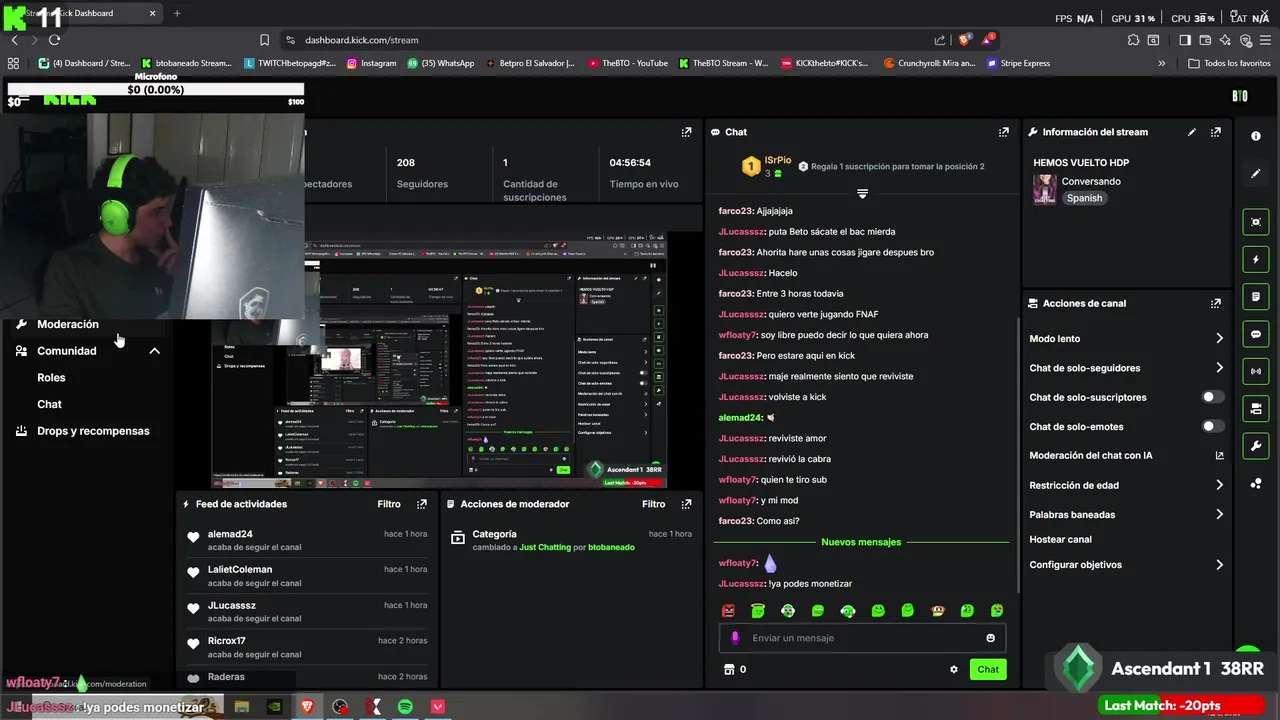This screenshot has height=720, width=1280.
Task: Click the chat scrollbar
Action: pos(1017,453)
